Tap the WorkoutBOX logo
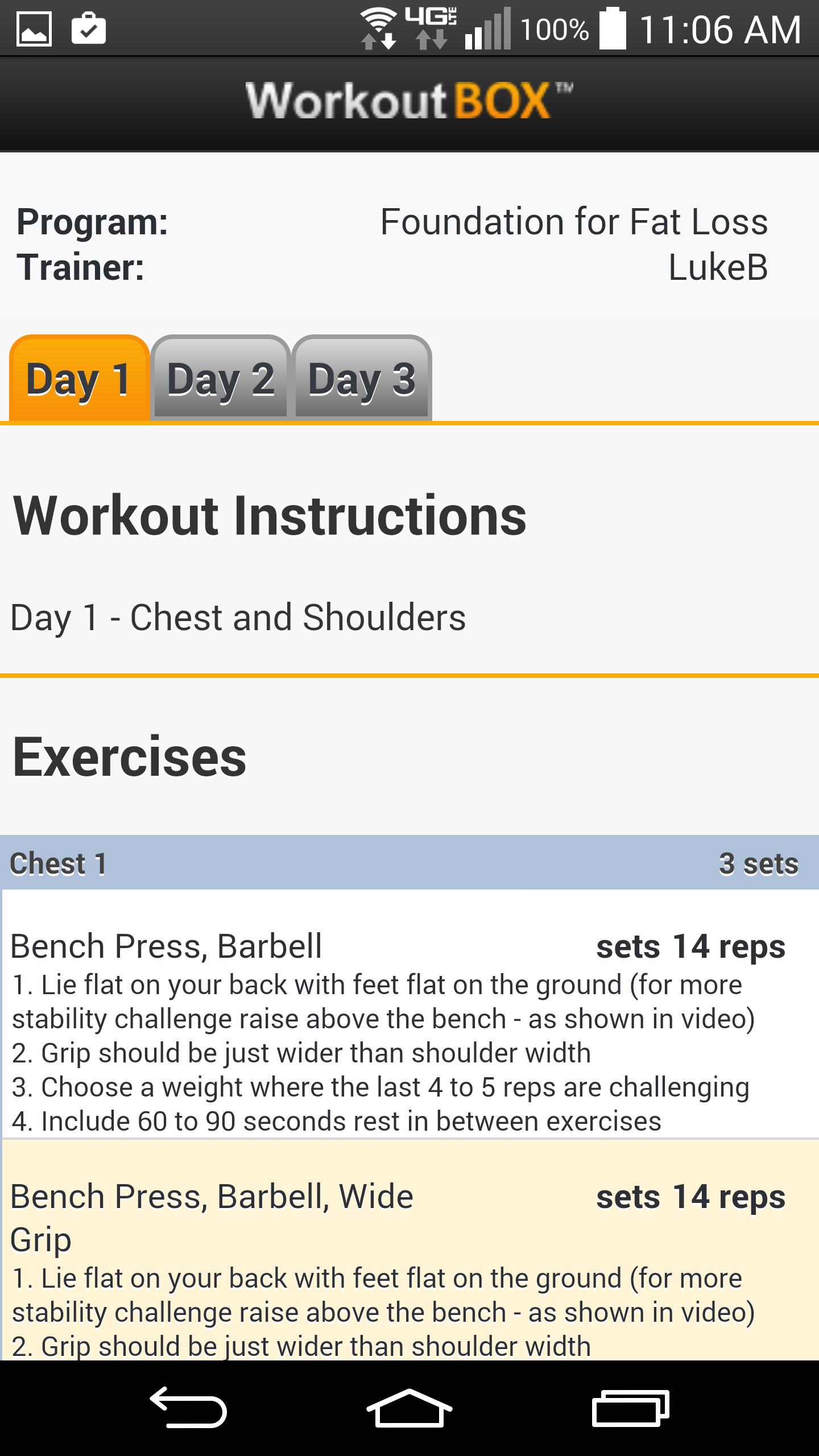The height and width of the screenshot is (1456, 819). (408, 101)
